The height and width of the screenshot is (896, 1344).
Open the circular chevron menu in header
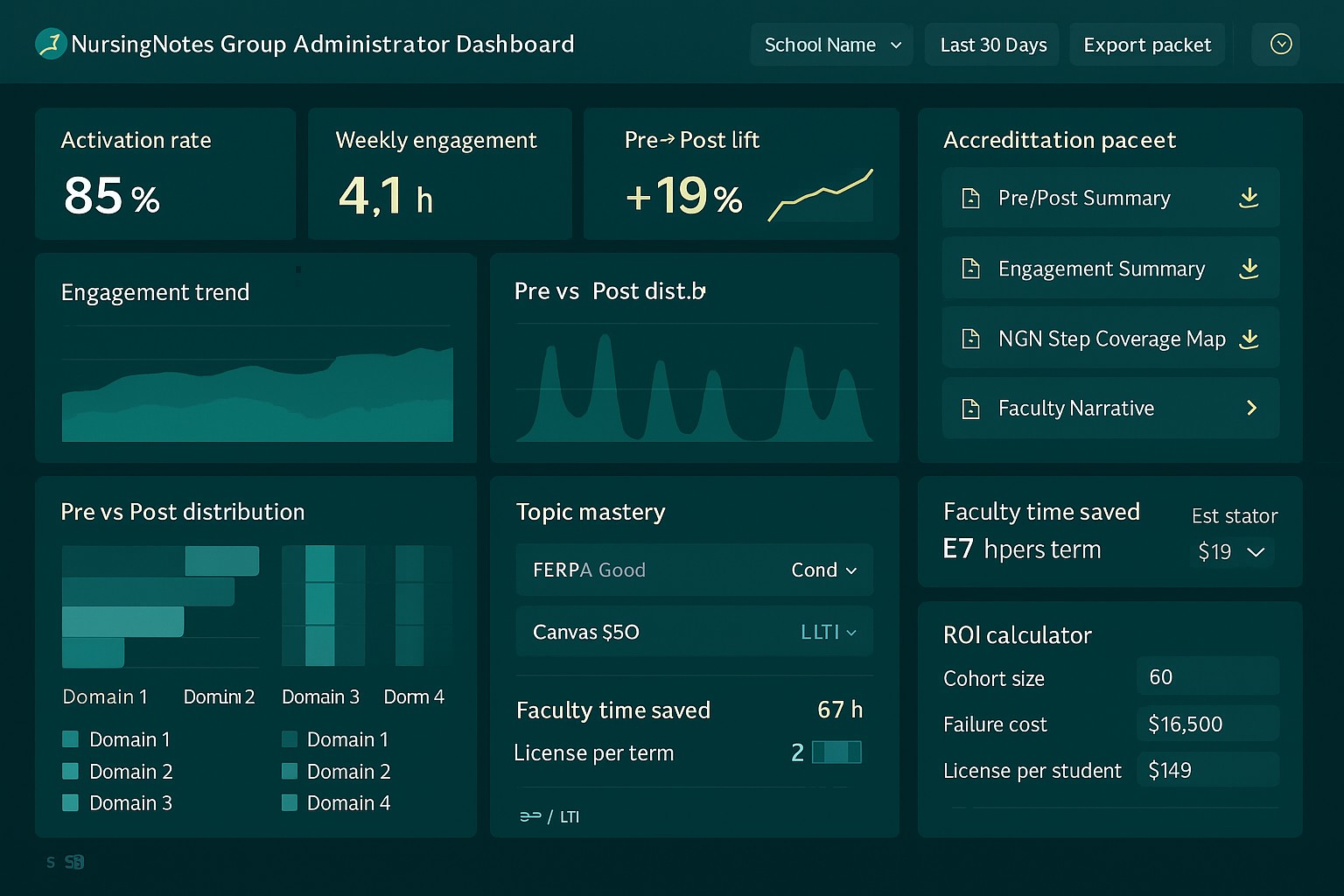click(x=1277, y=44)
